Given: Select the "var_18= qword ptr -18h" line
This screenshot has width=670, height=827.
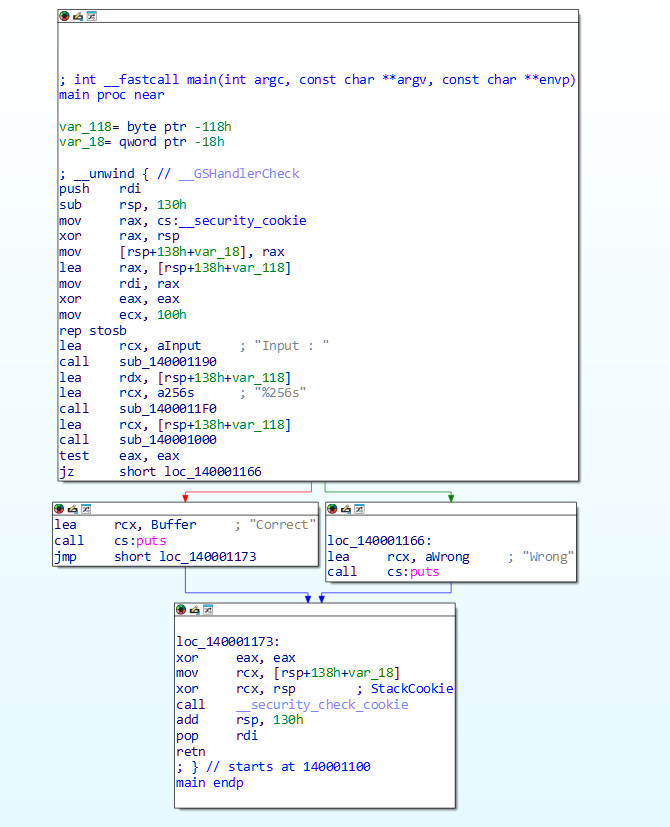Looking at the screenshot, I should pyautogui.click(x=142, y=142).
